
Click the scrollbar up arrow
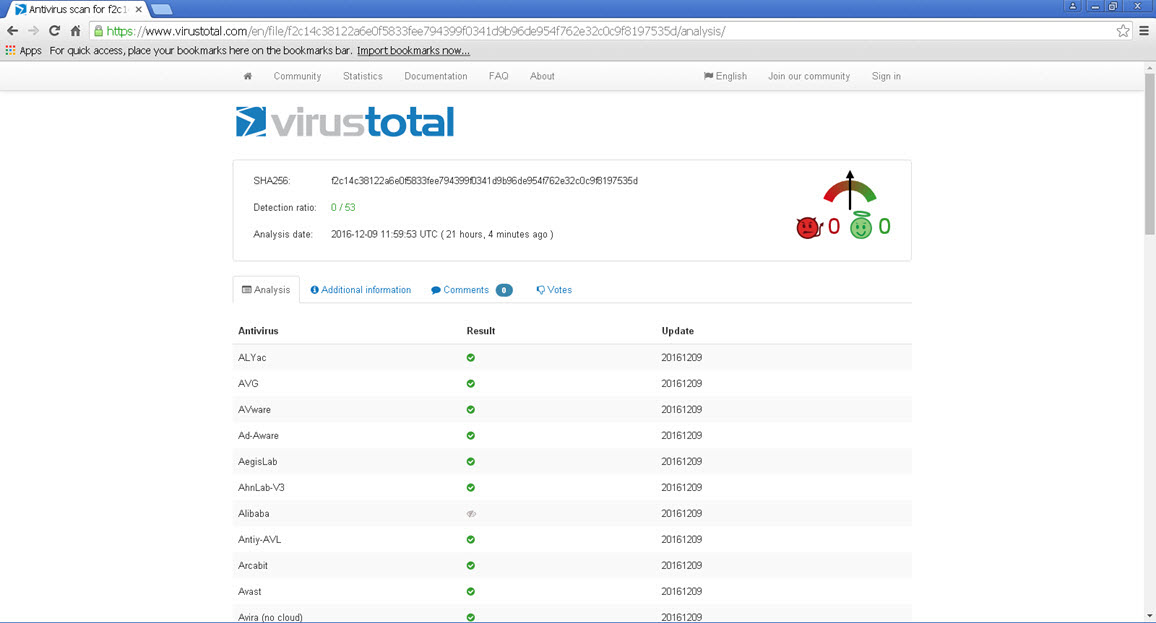tap(1149, 68)
